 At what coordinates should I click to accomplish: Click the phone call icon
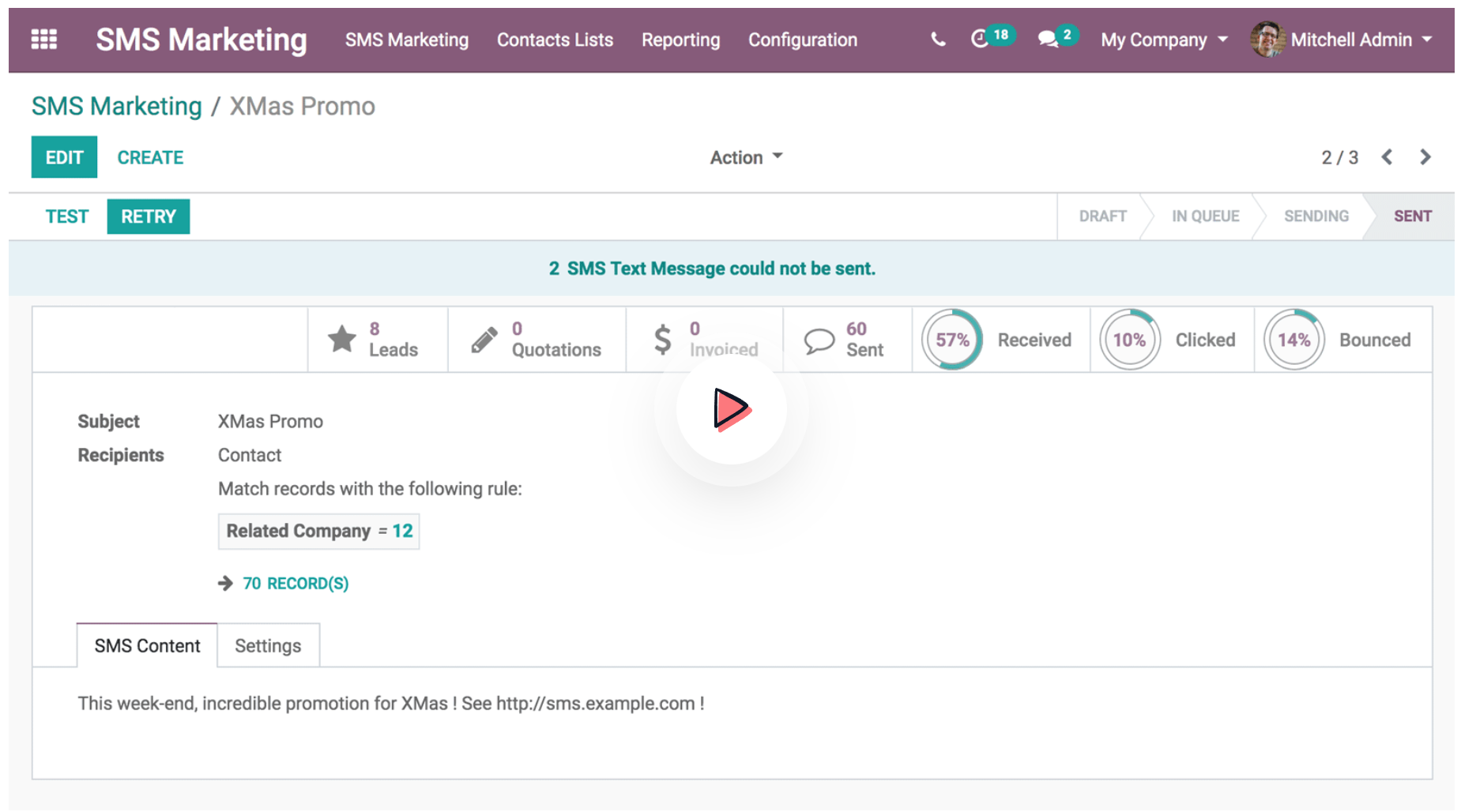[x=937, y=39]
